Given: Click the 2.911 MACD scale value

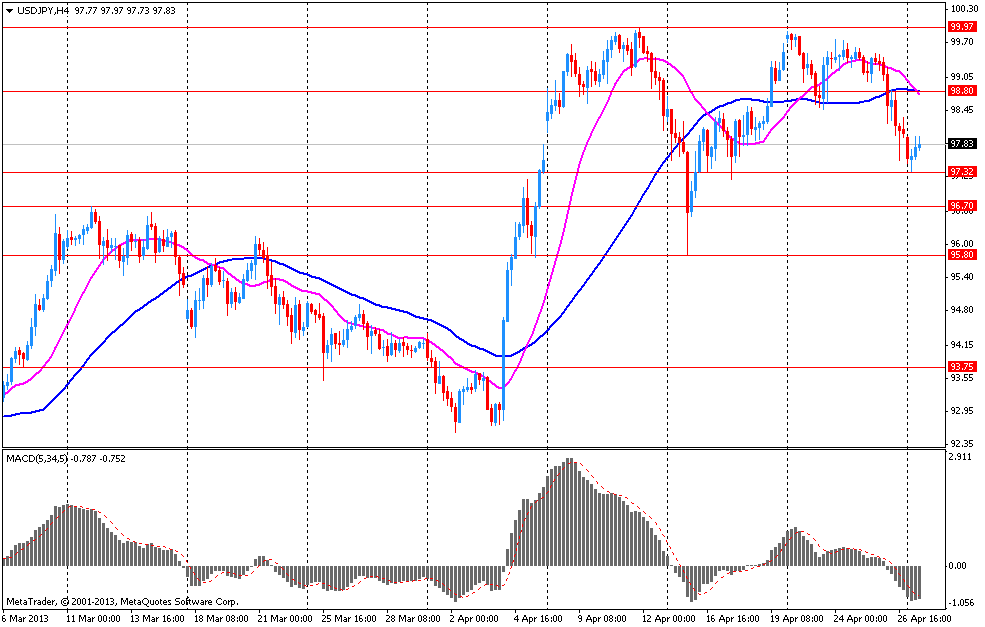Looking at the screenshot, I should click(x=962, y=457).
